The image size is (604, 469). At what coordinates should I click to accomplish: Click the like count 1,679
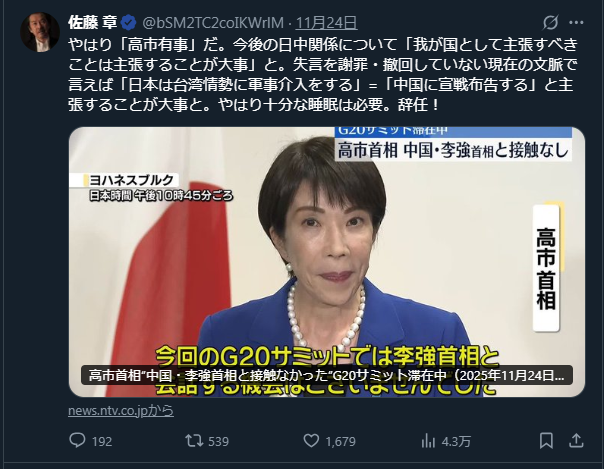pos(340,441)
